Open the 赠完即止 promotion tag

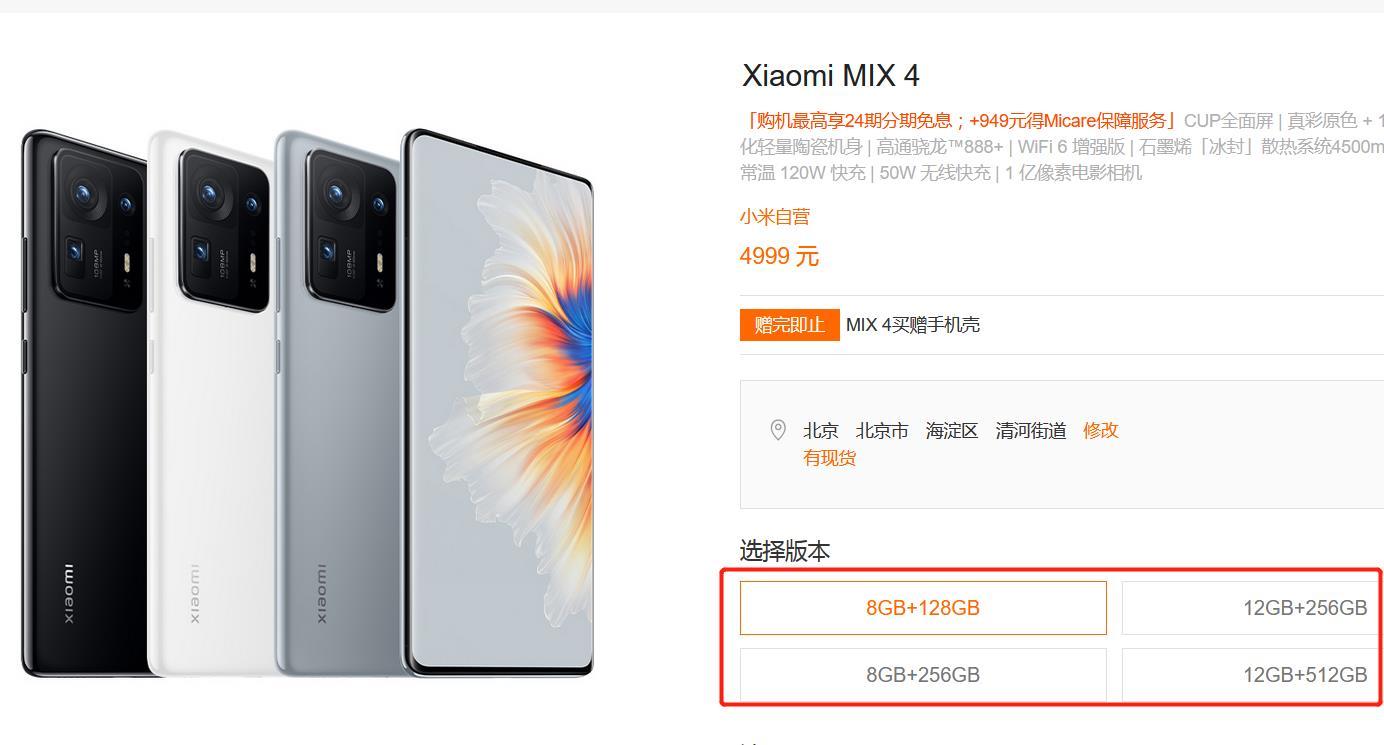click(x=790, y=325)
